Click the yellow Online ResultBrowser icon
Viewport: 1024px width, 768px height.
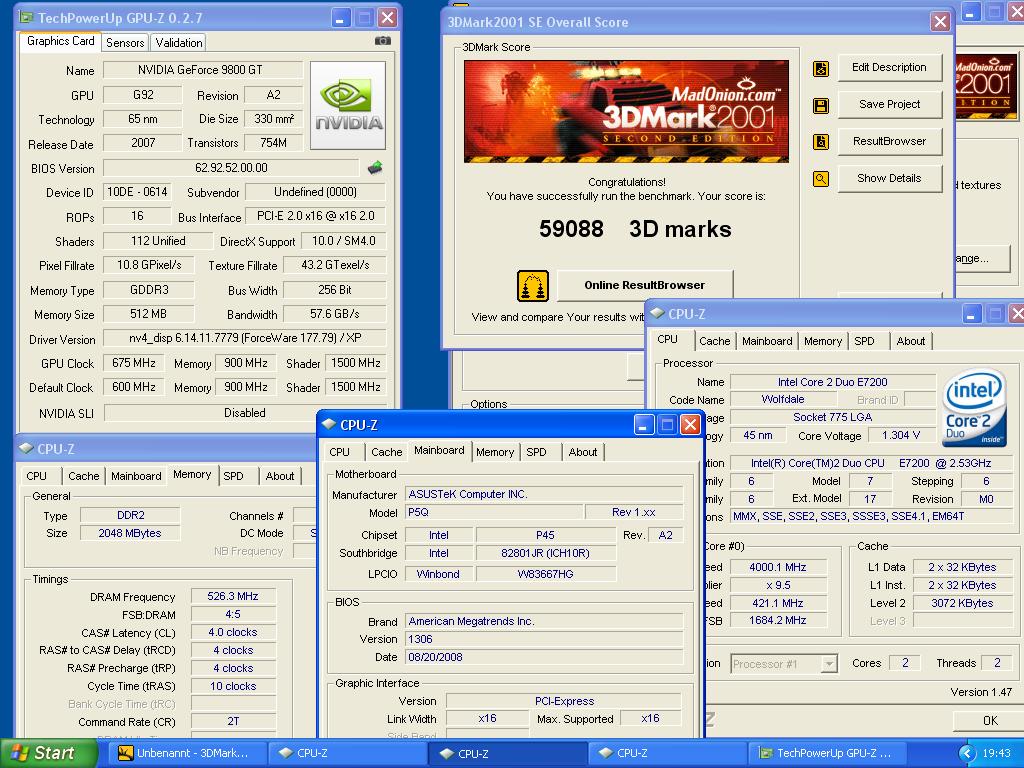[533, 286]
